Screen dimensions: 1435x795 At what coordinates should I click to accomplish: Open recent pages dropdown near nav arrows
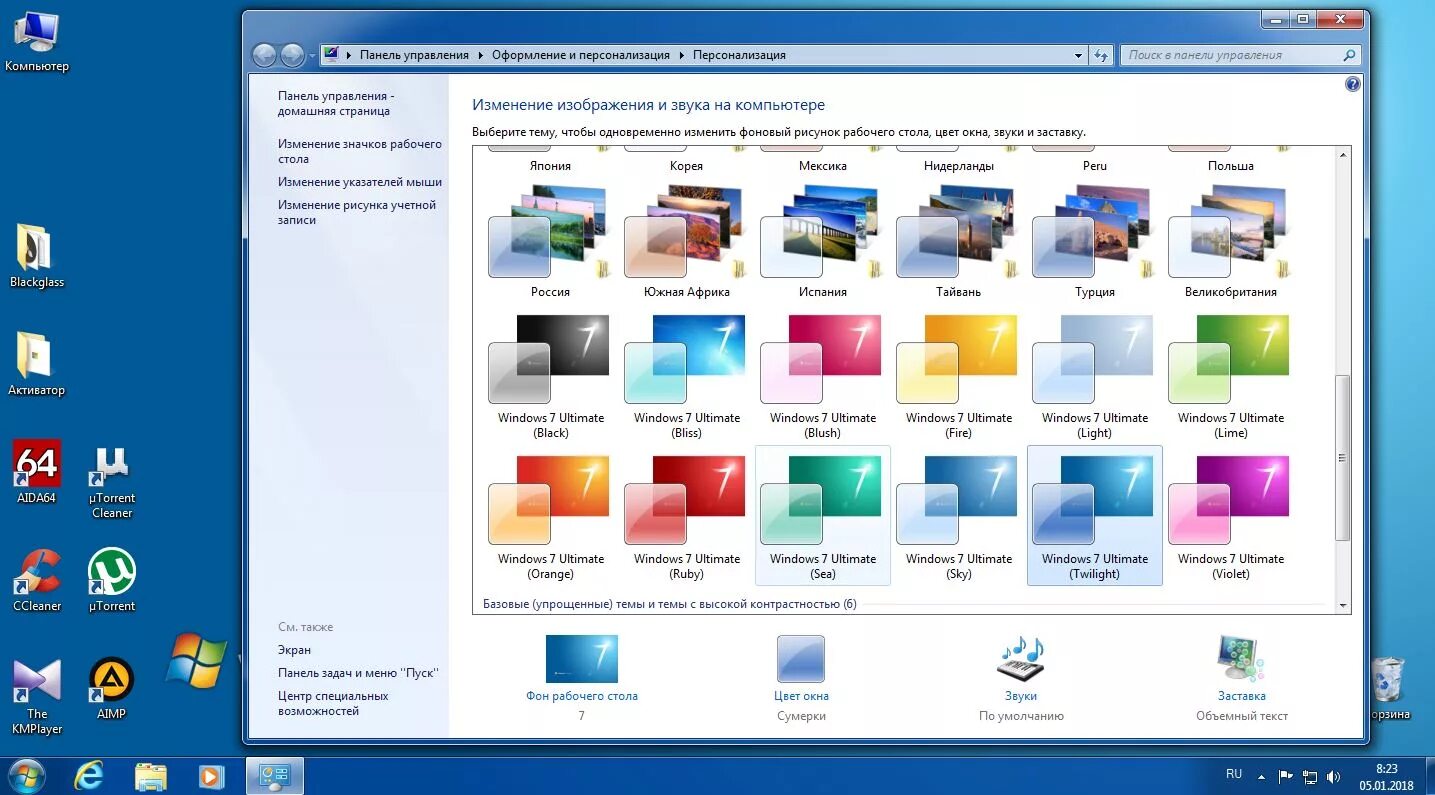[x=312, y=56]
